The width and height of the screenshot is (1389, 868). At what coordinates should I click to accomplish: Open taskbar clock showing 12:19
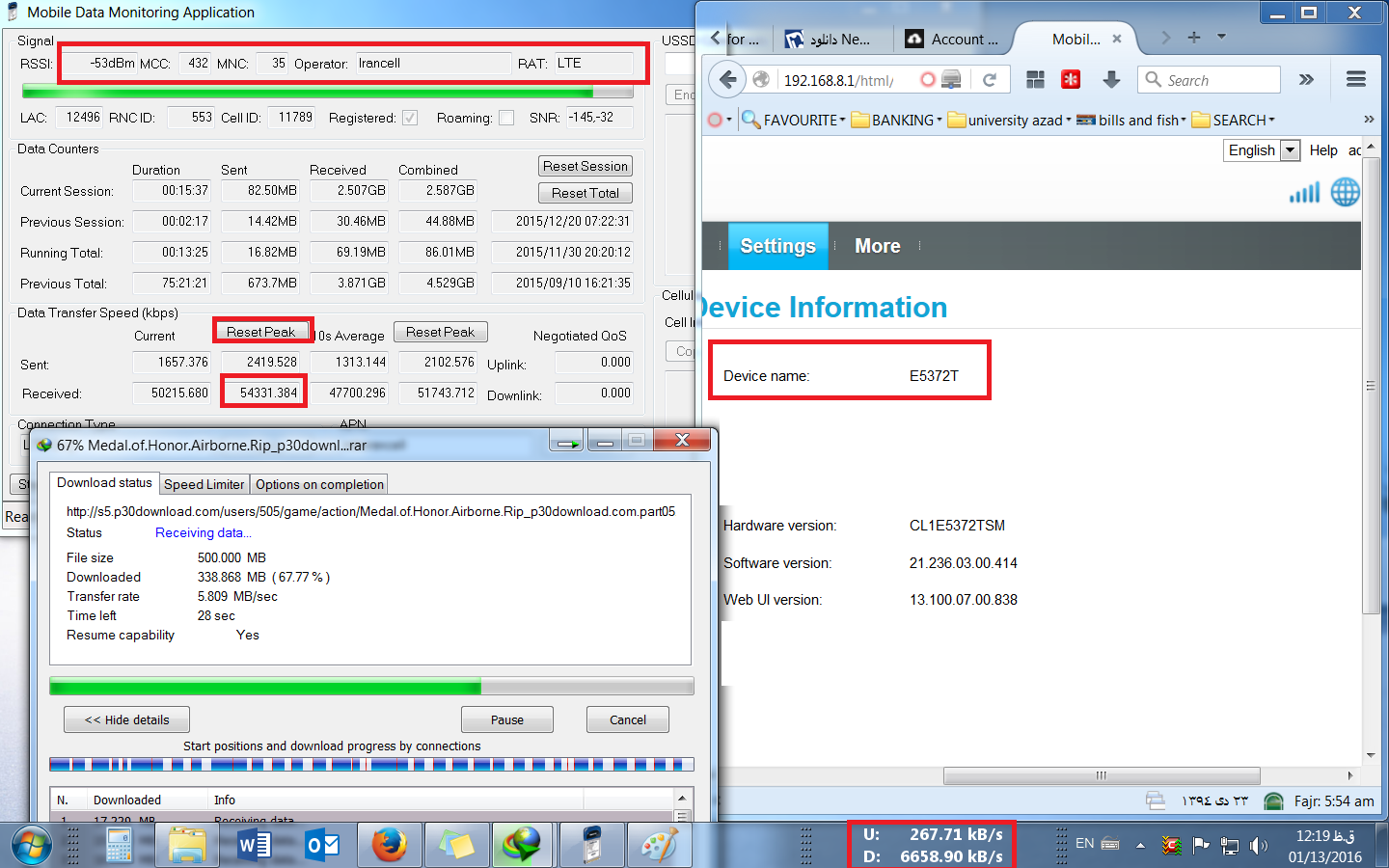click(1325, 846)
